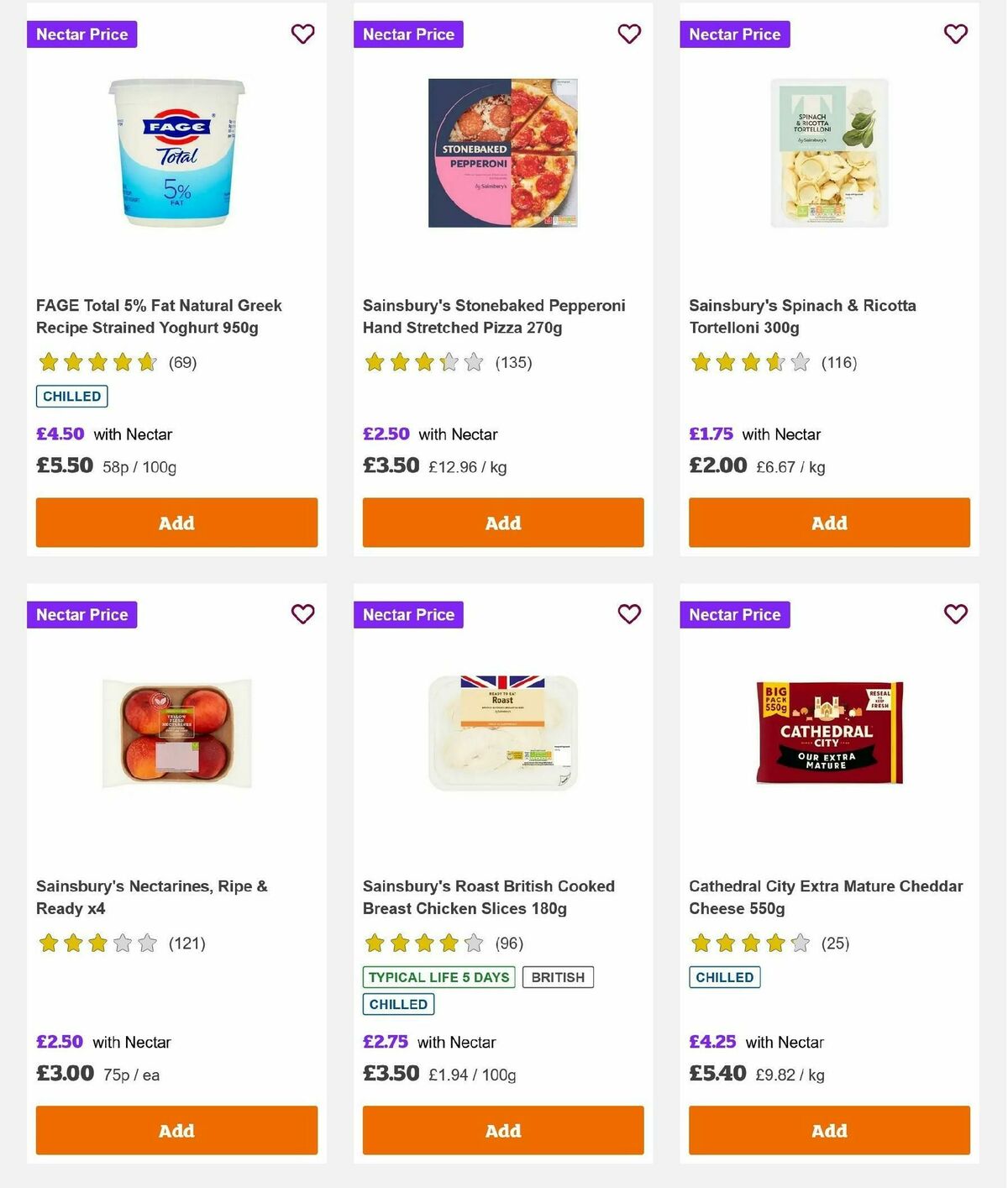Click the CHILLED tag on the Greek yoghurt
This screenshot has width=1008, height=1188.
(x=71, y=396)
